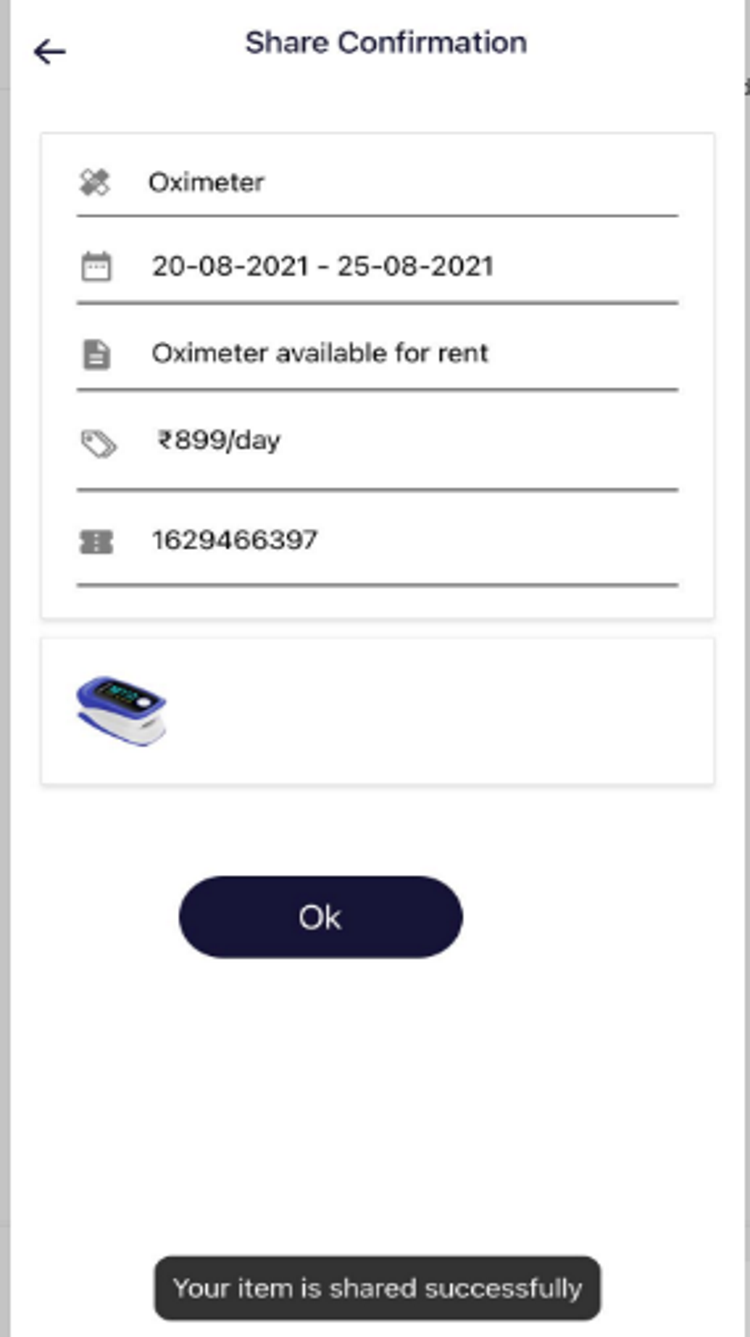The width and height of the screenshot is (750, 1337).
Task: Click the word 'rent' in the description
Action: (x=465, y=353)
